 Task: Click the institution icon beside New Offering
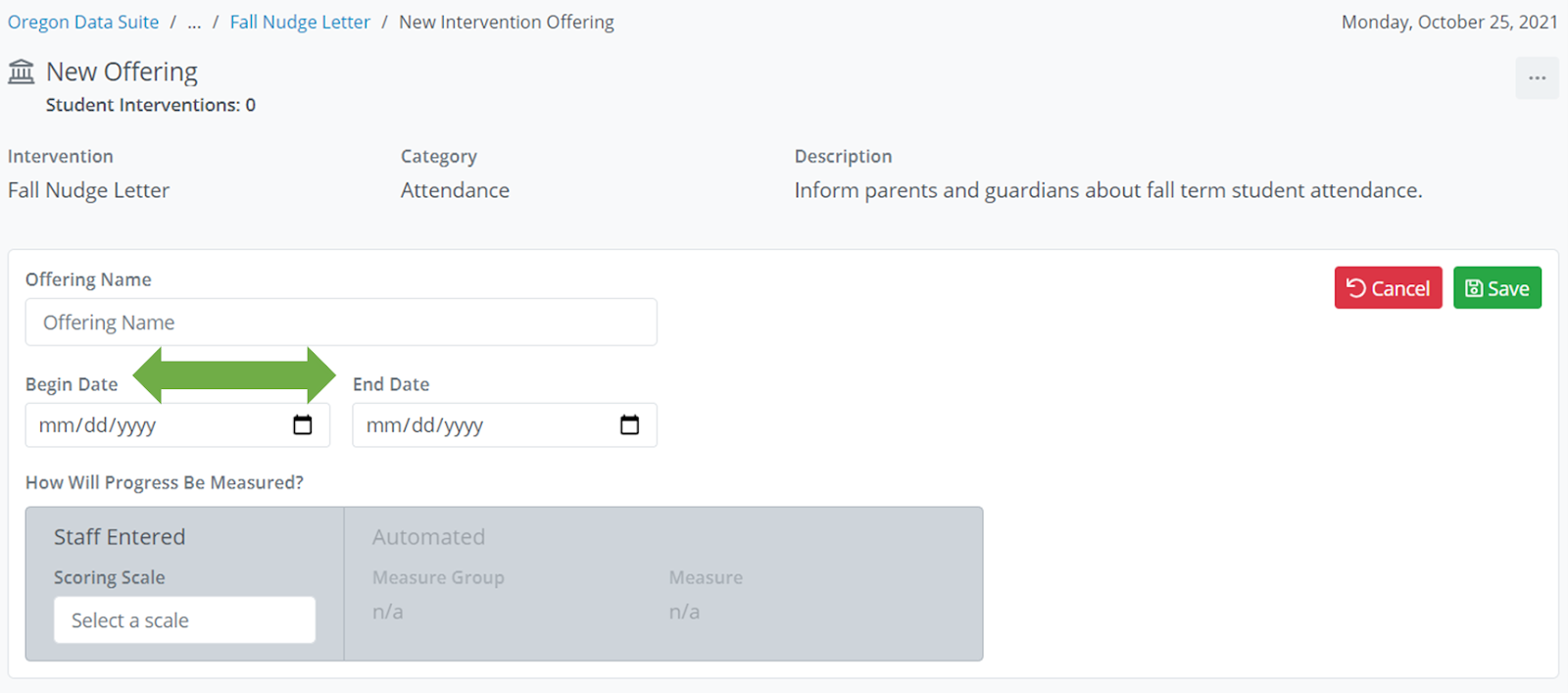pos(21,72)
